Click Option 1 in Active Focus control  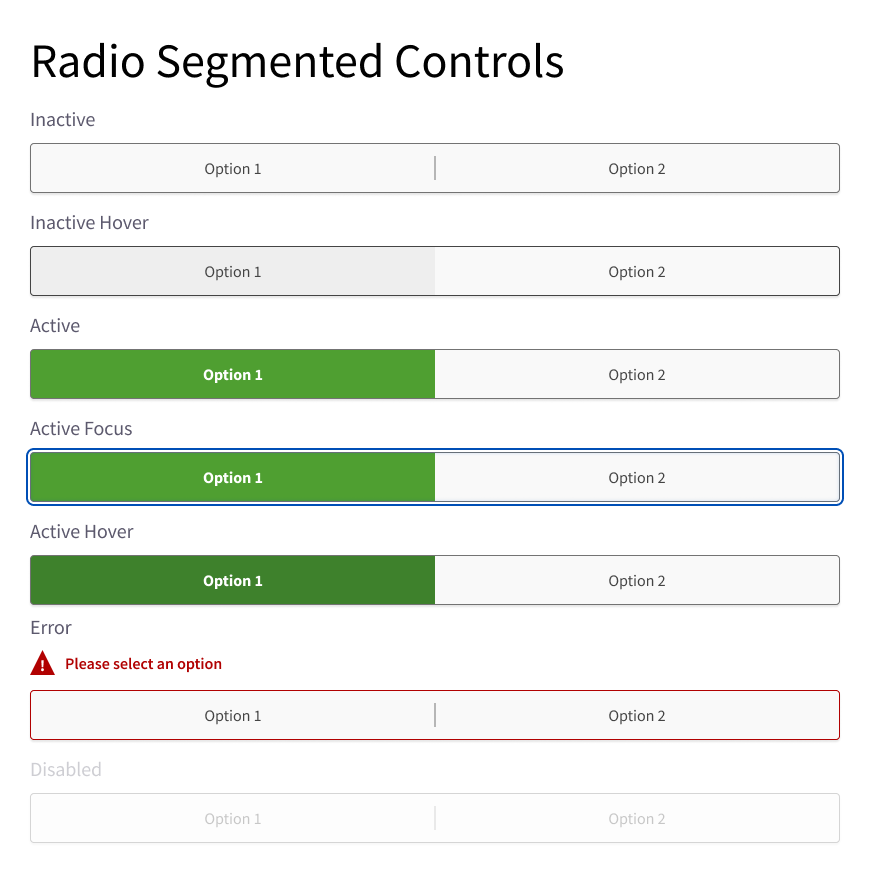(x=233, y=477)
